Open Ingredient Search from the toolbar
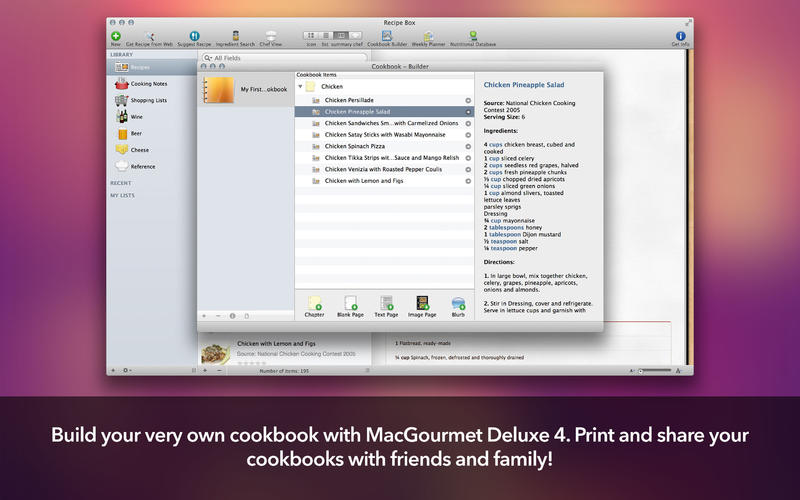Viewport: 800px width, 500px height. point(235,36)
